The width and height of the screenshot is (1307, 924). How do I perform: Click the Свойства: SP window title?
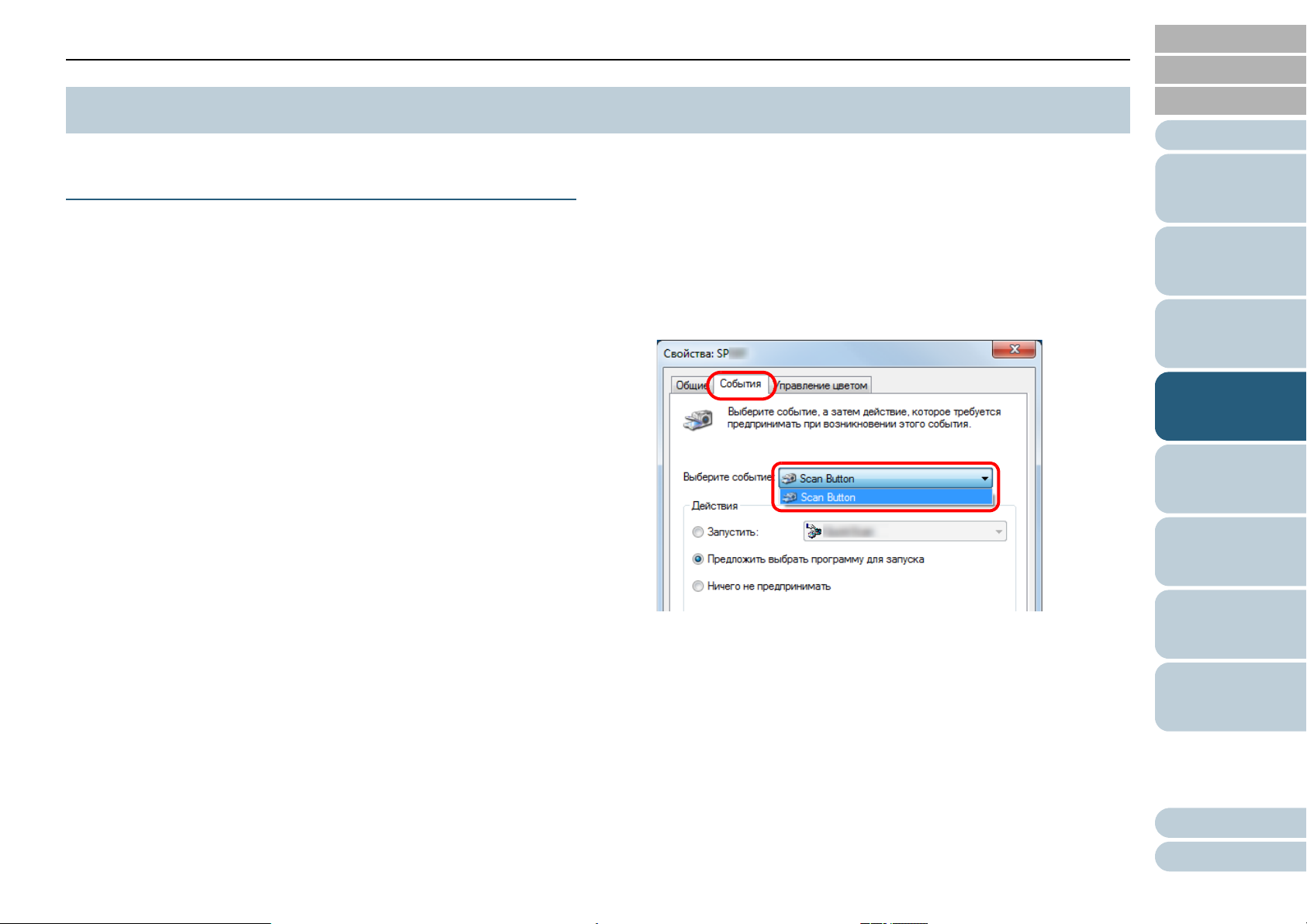pyautogui.click(x=704, y=353)
